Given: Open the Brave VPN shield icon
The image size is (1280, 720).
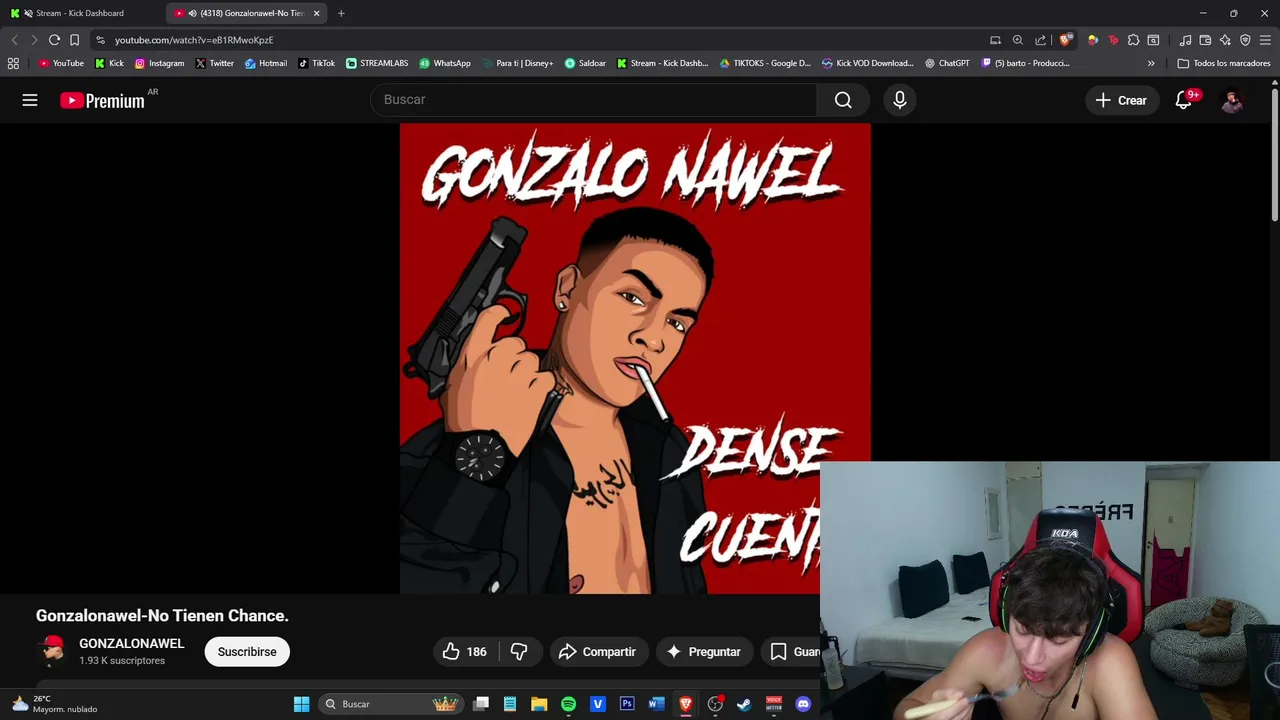Looking at the screenshot, I should (1245, 40).
